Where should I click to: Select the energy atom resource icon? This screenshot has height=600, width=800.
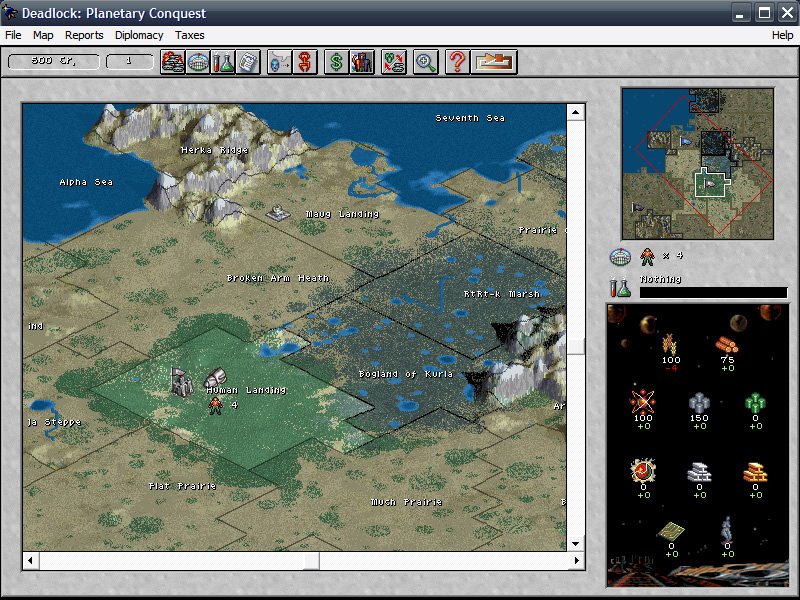(x=643, y=401)
